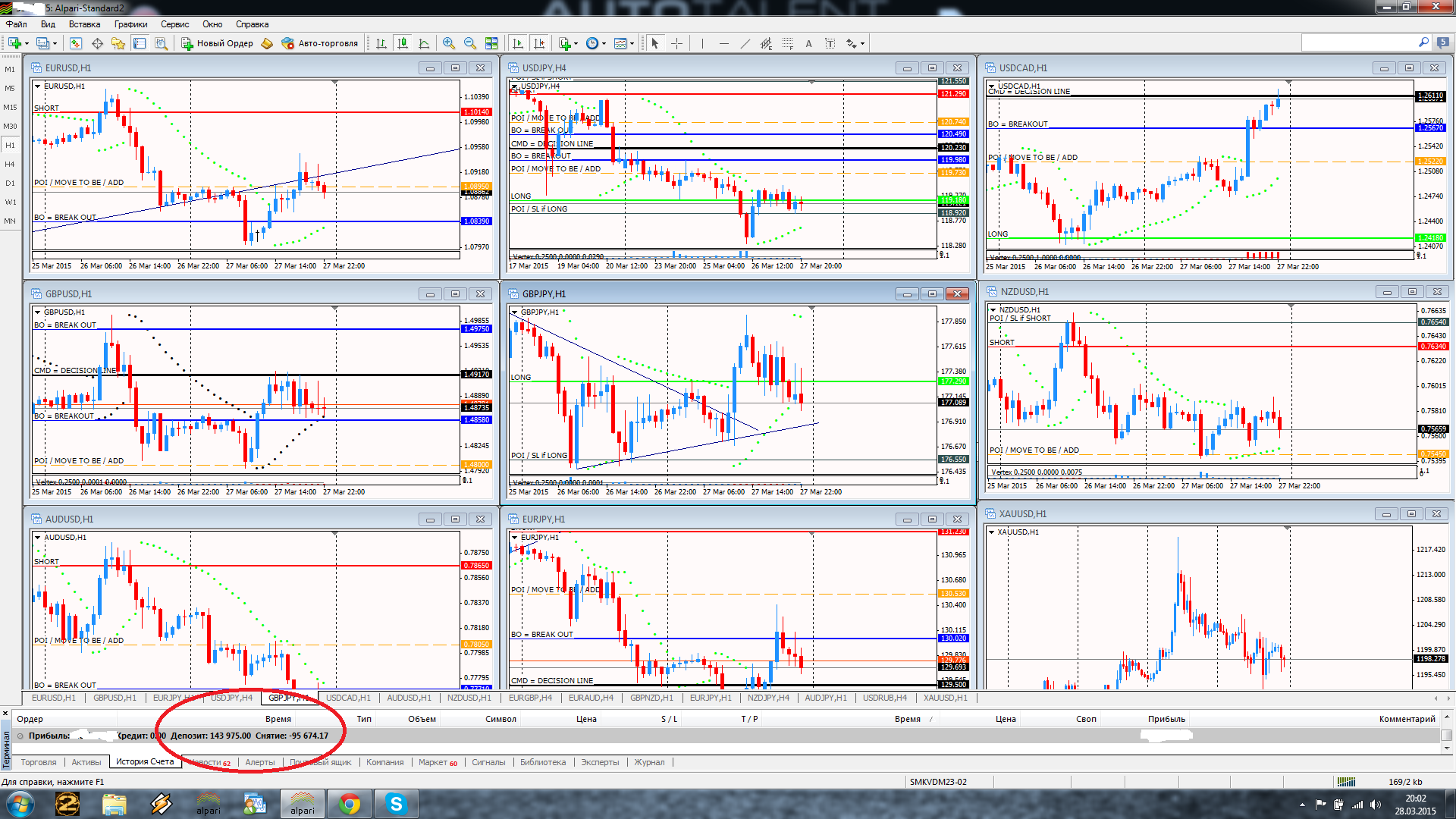Switch chart to candlestick mode
The width and height of the screenshot is (1456, 819).
[x=403, y=43]
